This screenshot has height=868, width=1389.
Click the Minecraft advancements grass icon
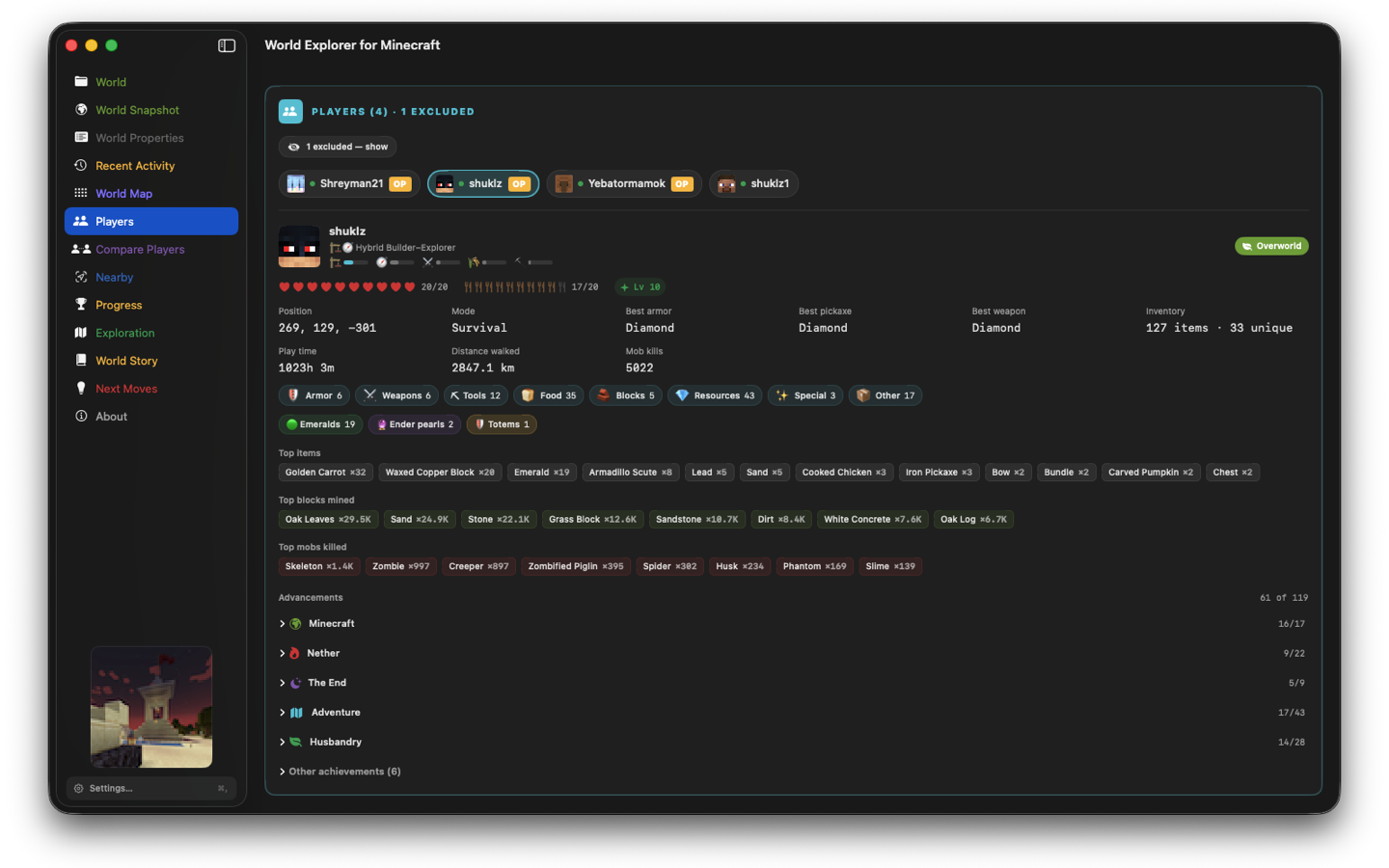point(296,624)
